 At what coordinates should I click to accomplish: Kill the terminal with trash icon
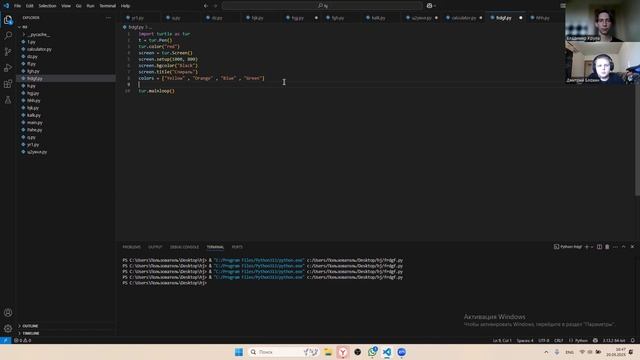pyautogui.click(x=607, y=247)
